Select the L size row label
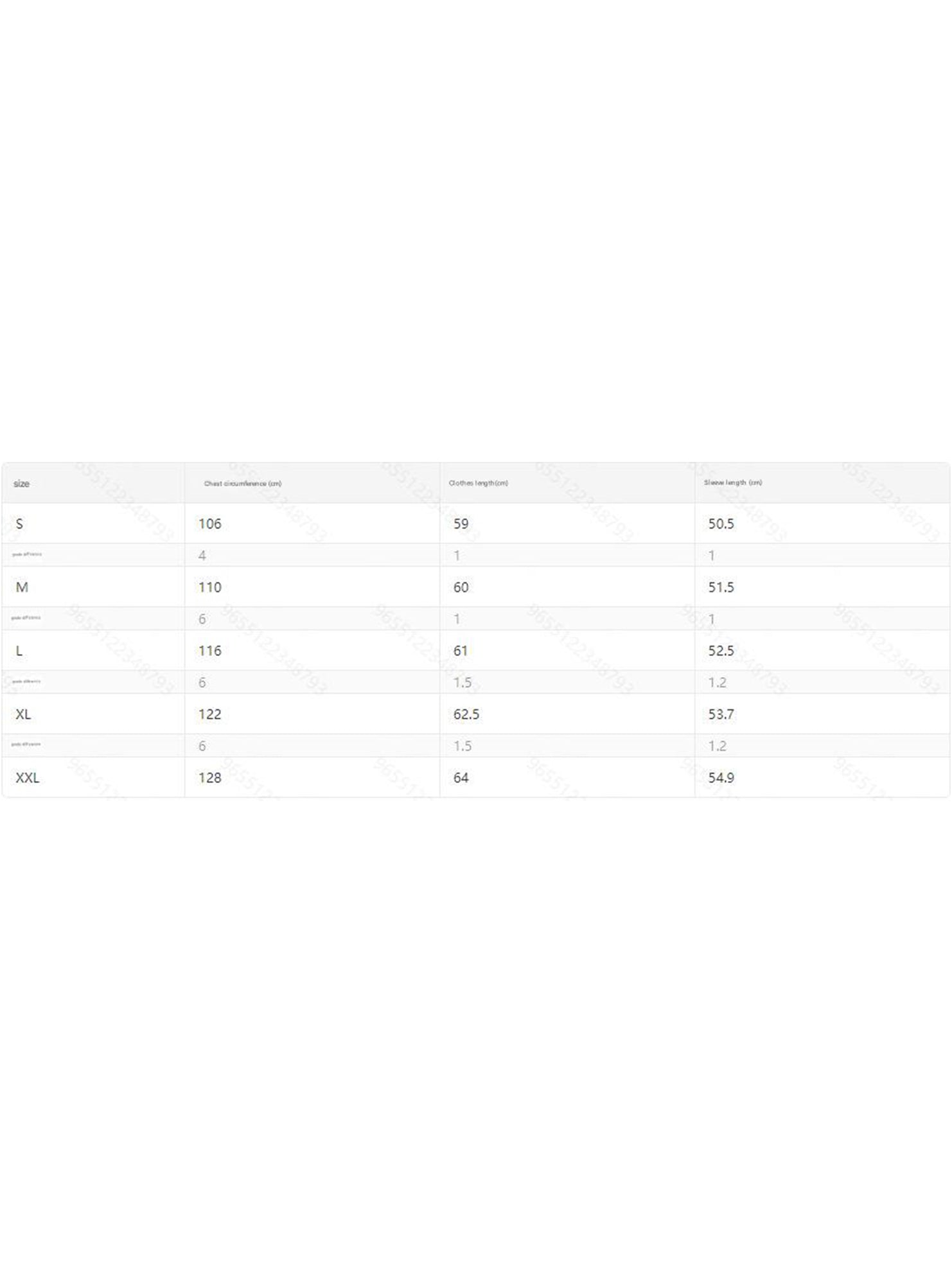 click(19, 651)
